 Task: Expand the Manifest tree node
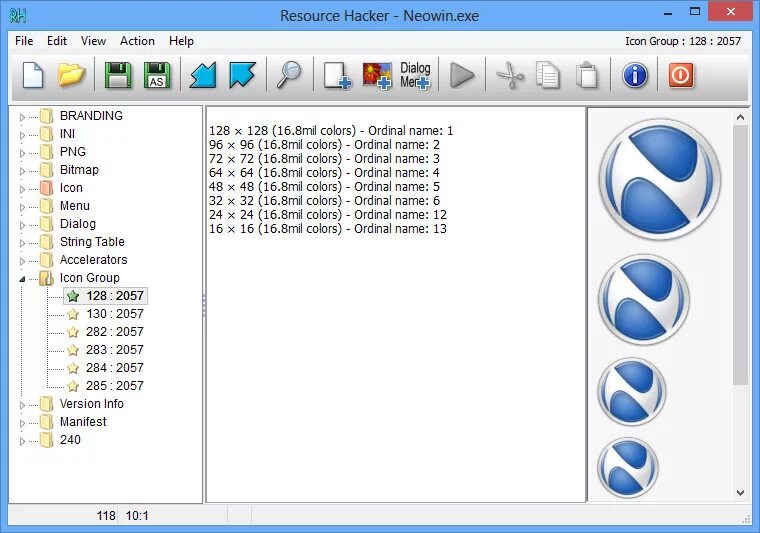pos(22,423)
